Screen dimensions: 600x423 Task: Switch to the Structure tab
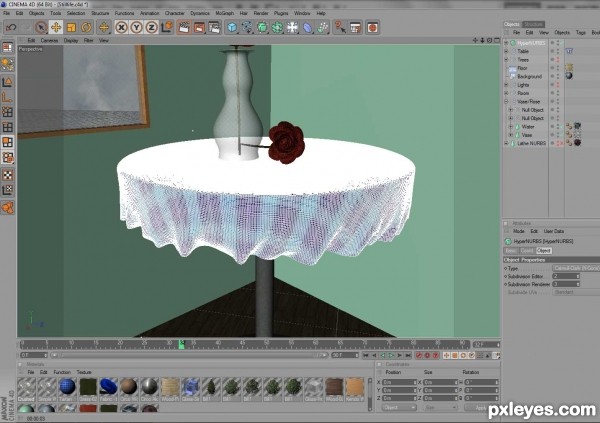pos(533,24)
